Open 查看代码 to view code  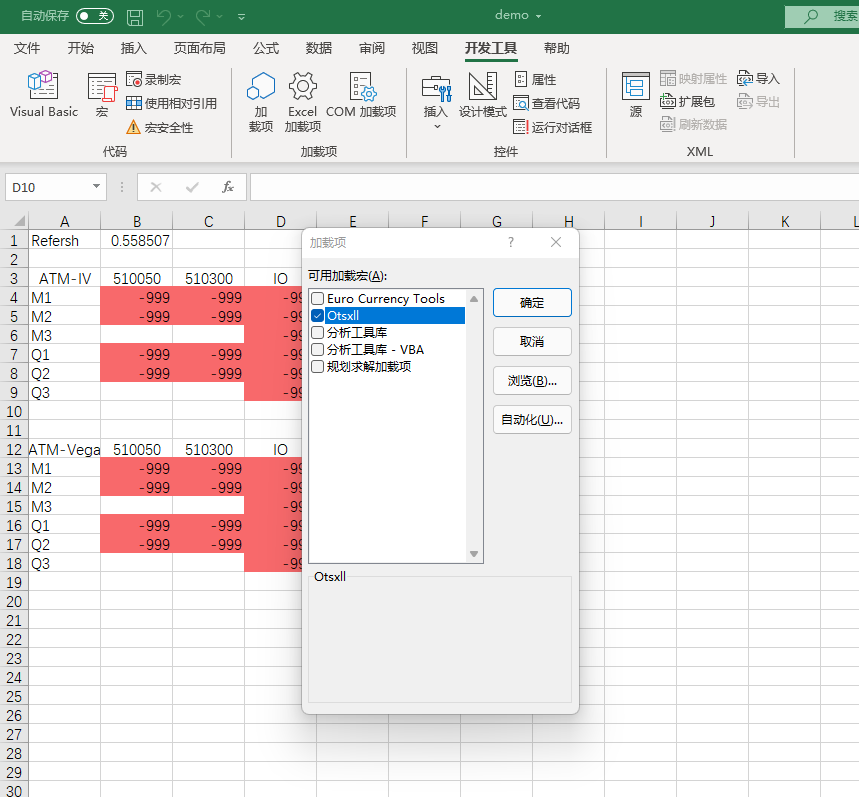click(x=544, y=102)
